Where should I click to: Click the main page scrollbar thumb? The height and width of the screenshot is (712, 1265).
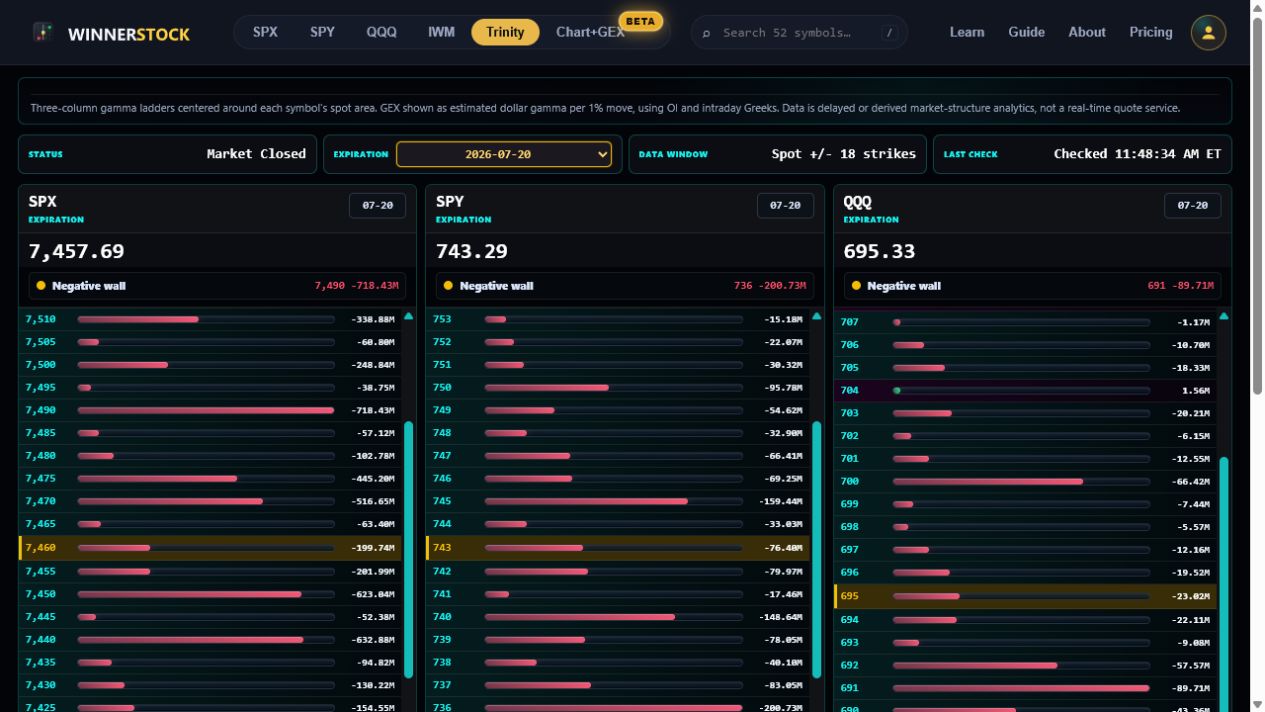pyautogui.click(x=1258, y=206)
